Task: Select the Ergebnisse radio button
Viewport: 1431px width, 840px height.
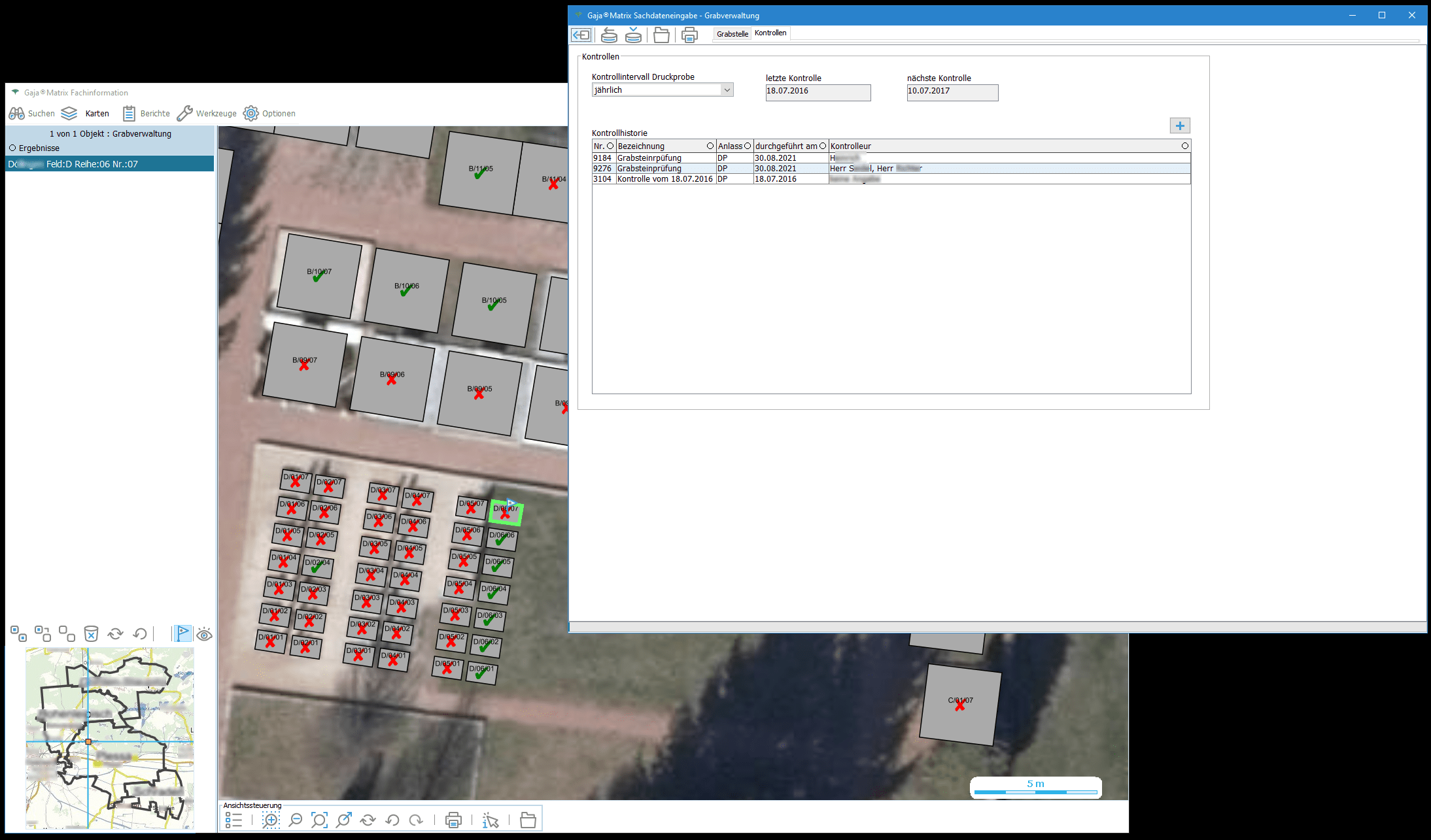Action: pyautogui.click(x=12, y=148)
